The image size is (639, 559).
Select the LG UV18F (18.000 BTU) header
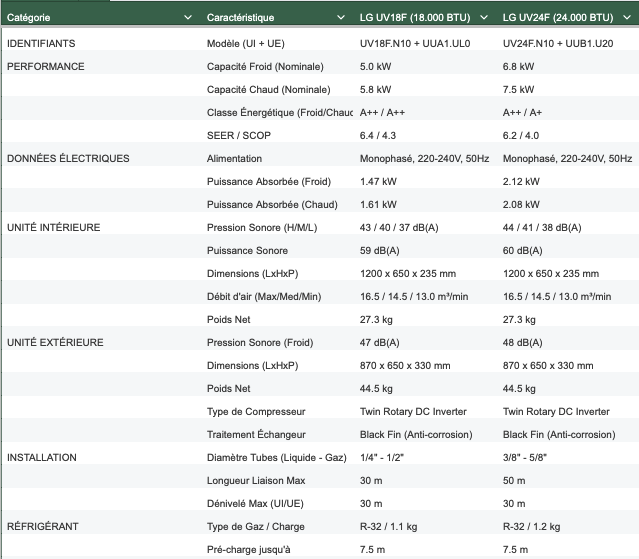(415, 18)
